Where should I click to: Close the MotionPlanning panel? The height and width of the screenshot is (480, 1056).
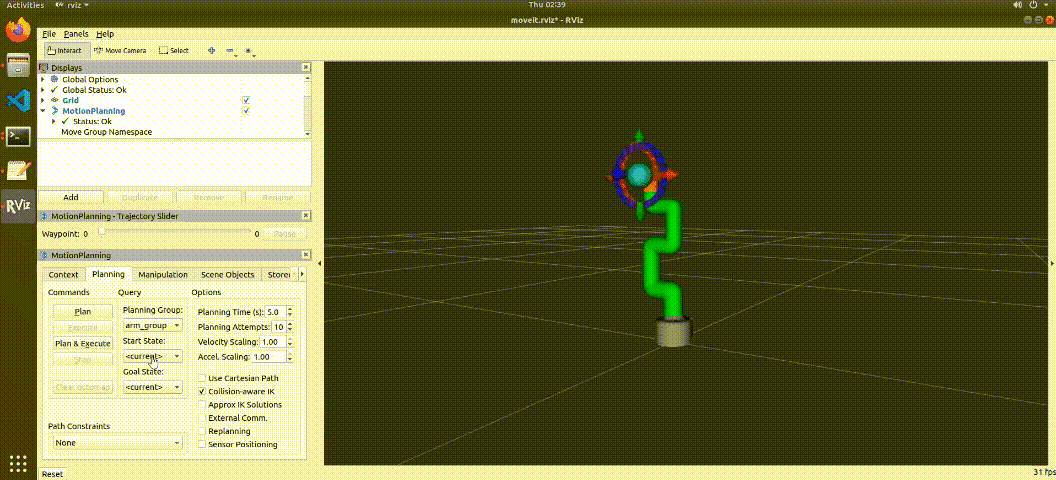(x=306, y=255)
